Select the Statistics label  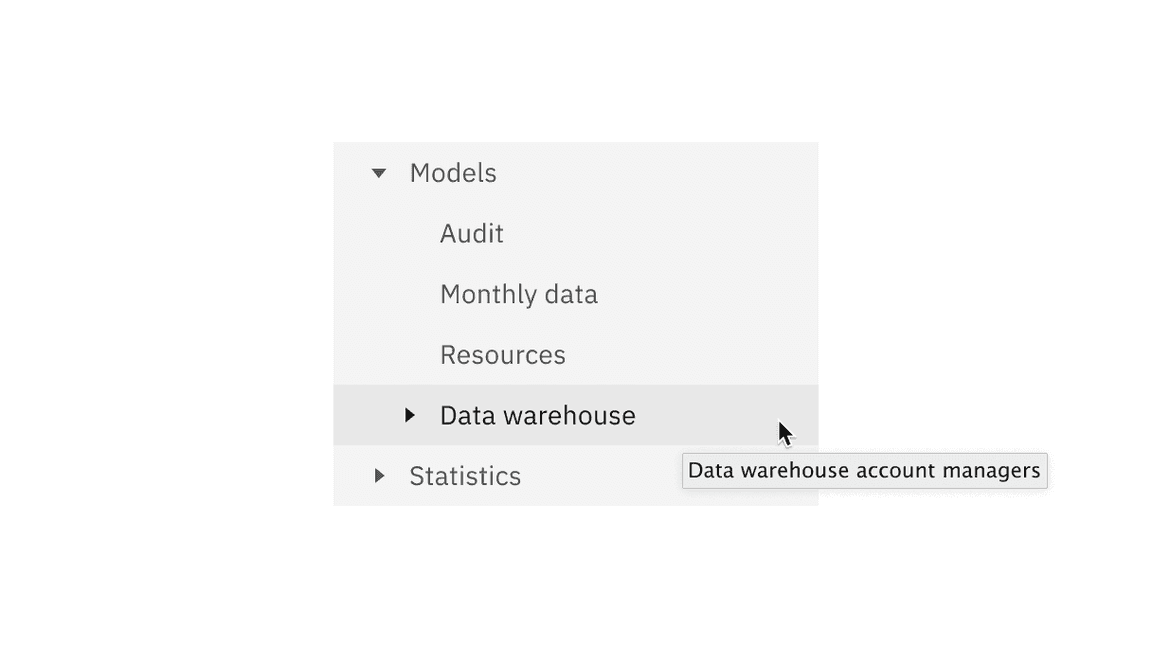[465, 476]
